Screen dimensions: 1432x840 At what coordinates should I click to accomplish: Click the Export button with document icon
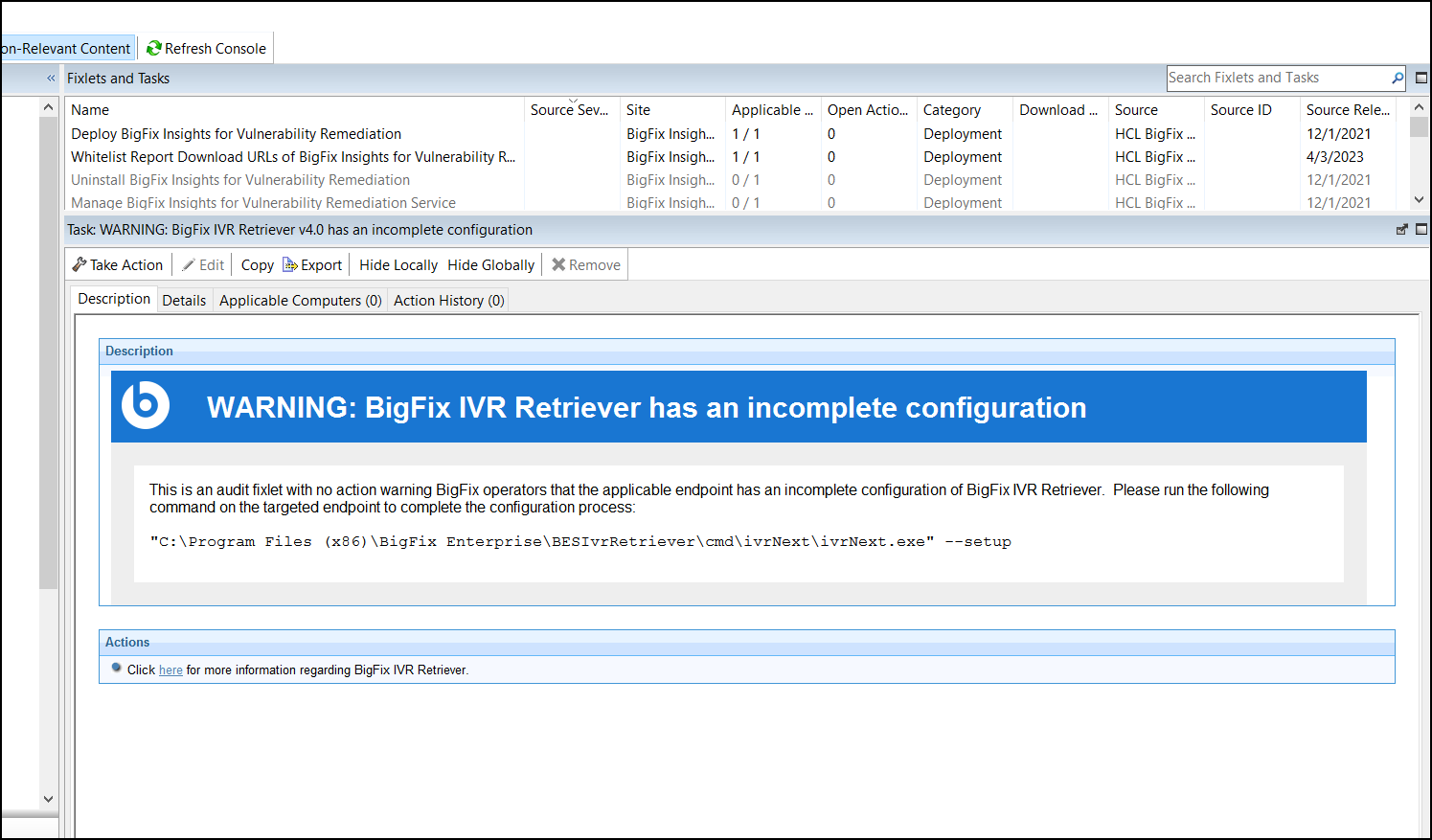[x=312, y=265]
